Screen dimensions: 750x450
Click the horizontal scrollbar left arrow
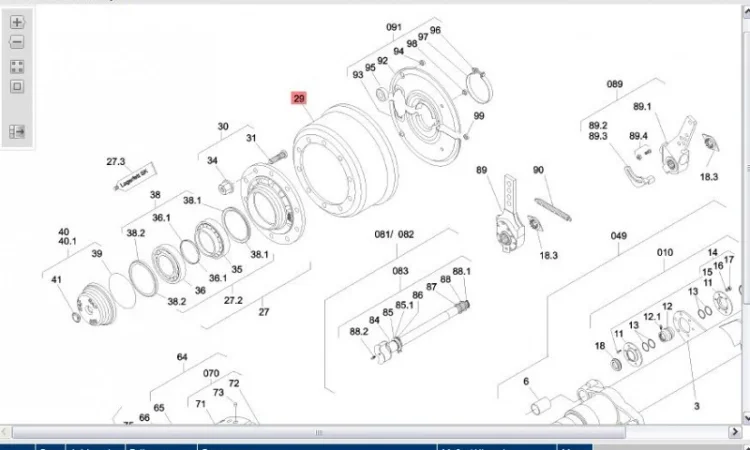[x=5, y=434]
